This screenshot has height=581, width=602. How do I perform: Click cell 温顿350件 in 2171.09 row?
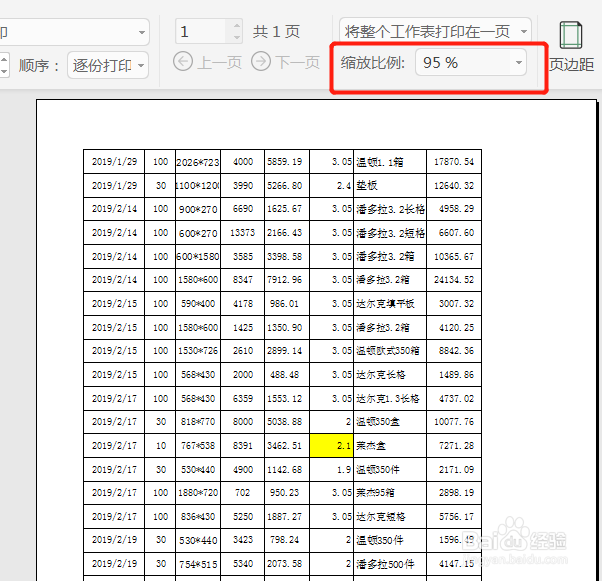click(x=390, y=469)
